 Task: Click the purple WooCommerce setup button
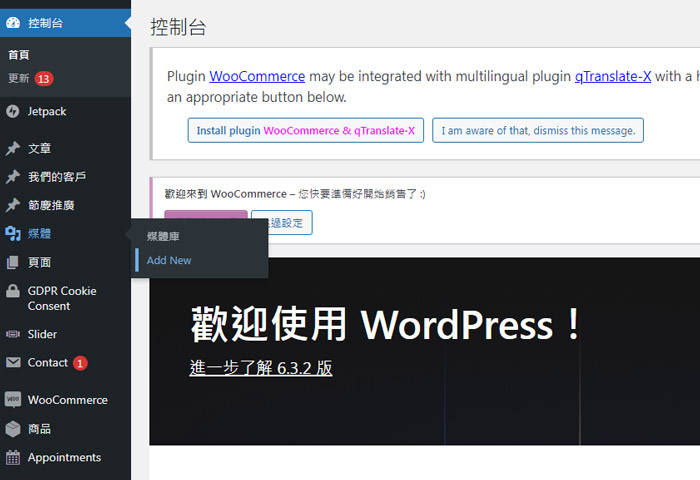pyautogui.click(x=206, y=214)
